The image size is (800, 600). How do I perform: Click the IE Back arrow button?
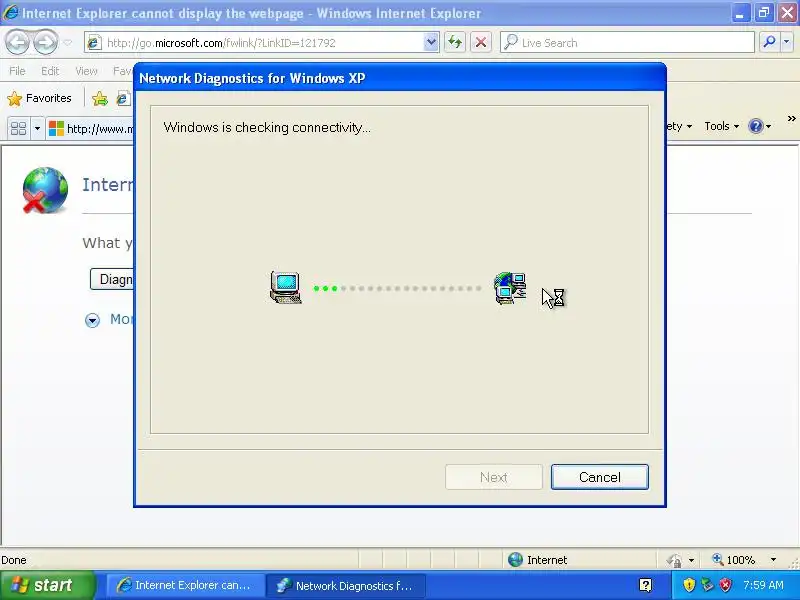coord(18,42)
